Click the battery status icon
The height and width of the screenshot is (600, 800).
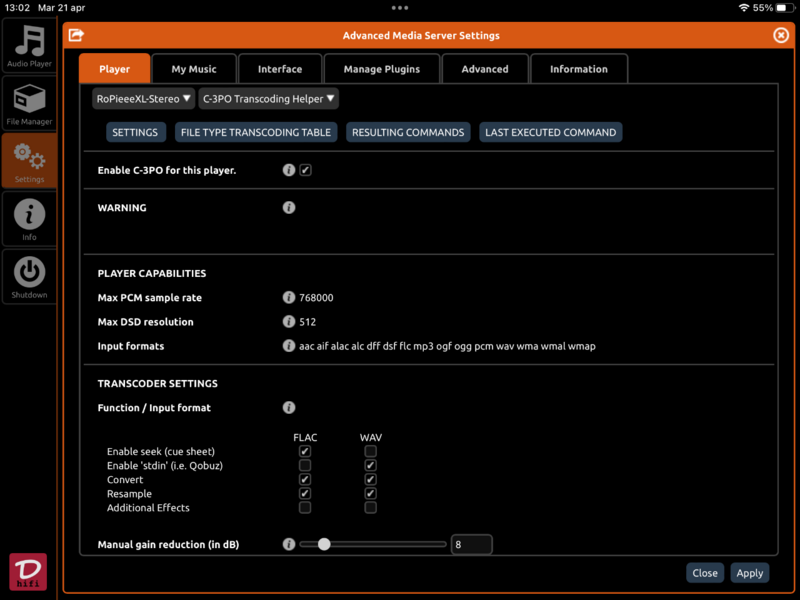pyautogui.click(x=783, y=8)
